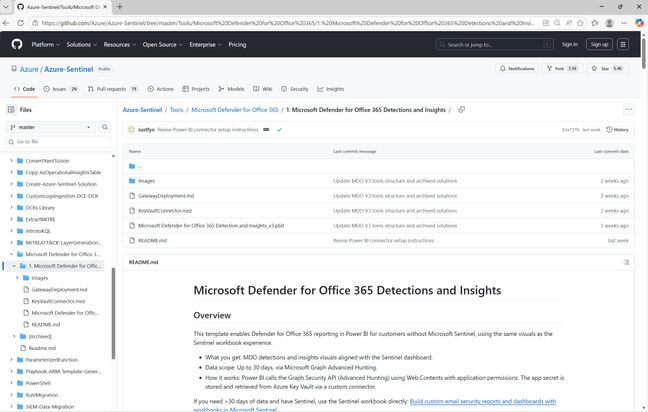This screenshot has width=648, height=412.
Task: Open browser settings ellipsis menu
Action: (624, 23)
